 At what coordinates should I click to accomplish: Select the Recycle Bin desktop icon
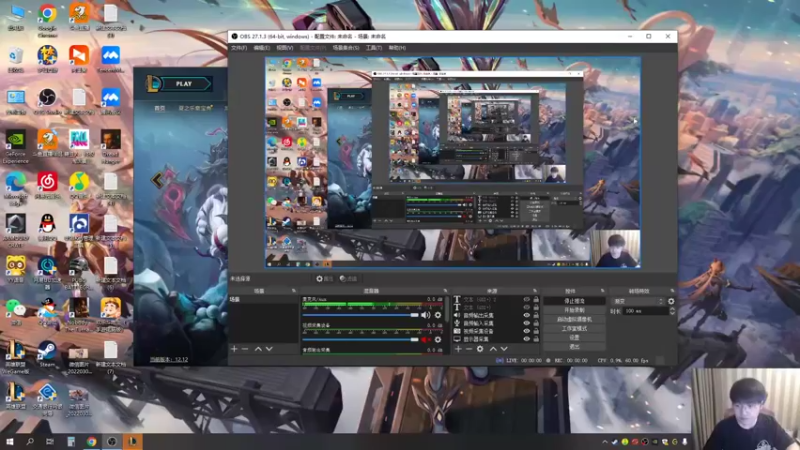point(16,59)
